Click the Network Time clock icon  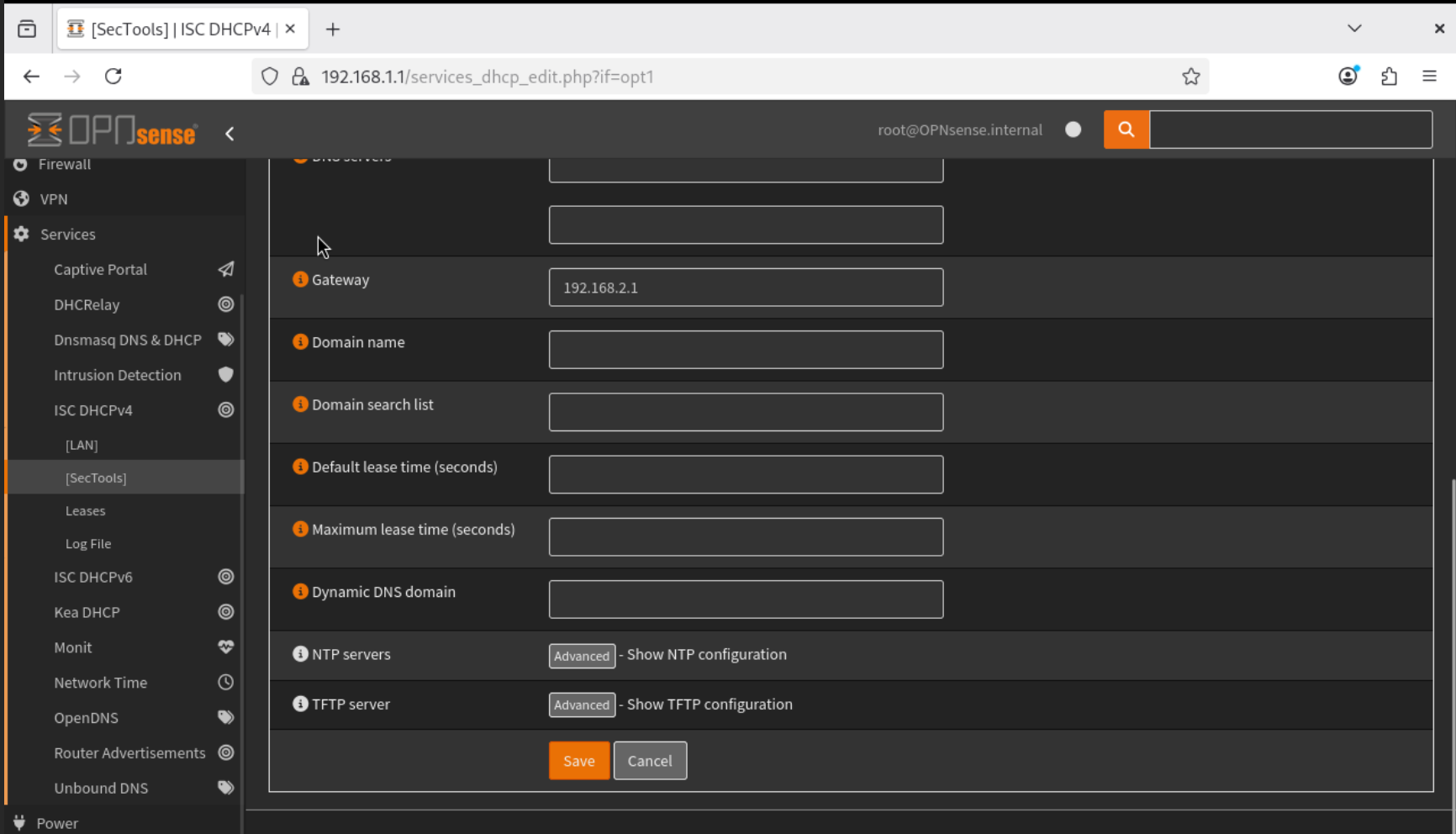pyautogui.click(x=225, y=683)
